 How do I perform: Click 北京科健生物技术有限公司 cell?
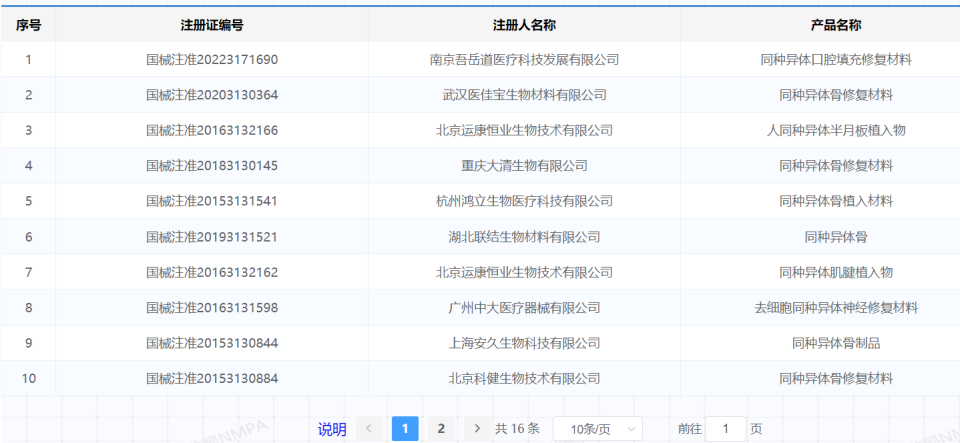tap(524, 379)
